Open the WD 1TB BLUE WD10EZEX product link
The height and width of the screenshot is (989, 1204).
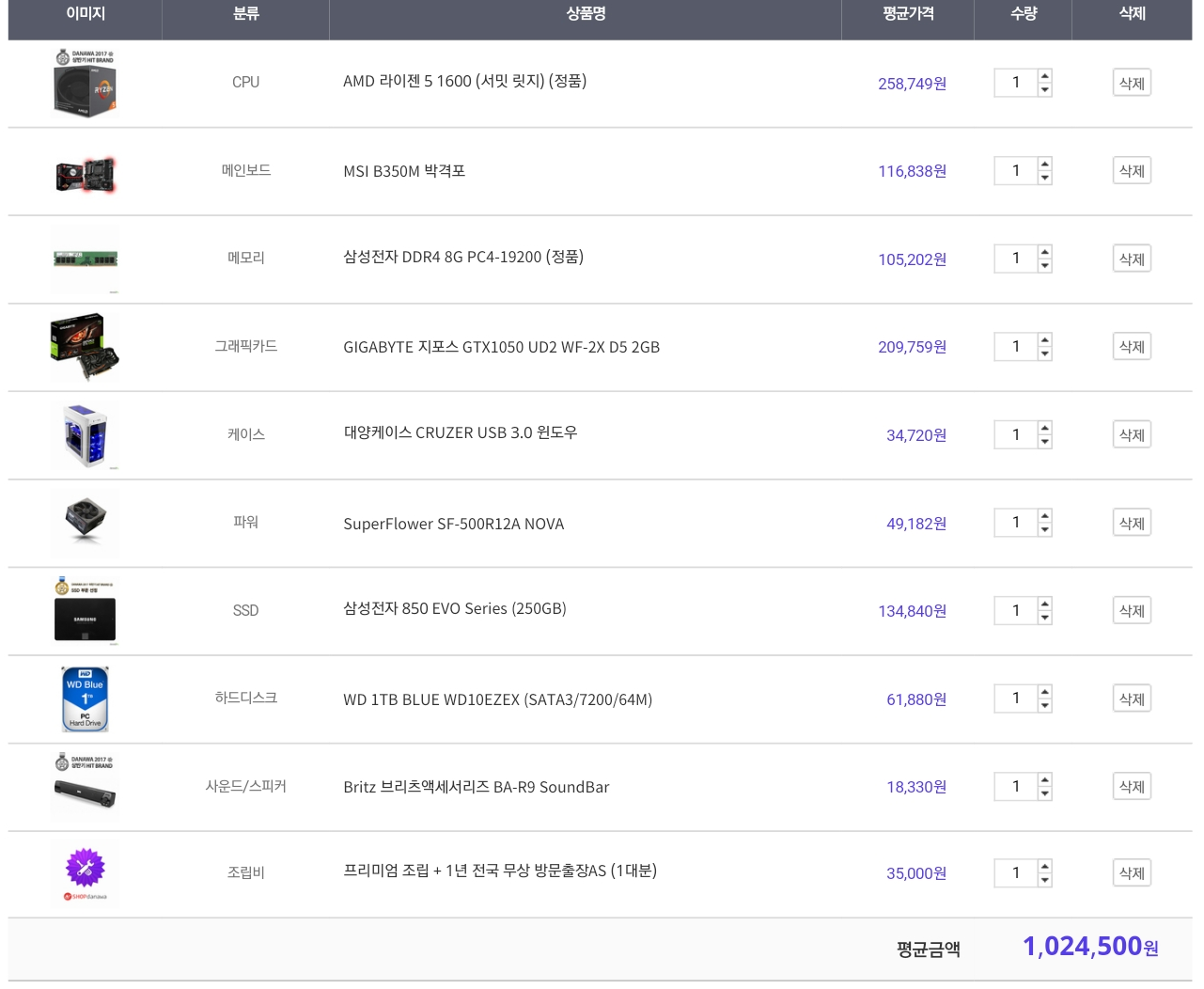tap(497, 699)
